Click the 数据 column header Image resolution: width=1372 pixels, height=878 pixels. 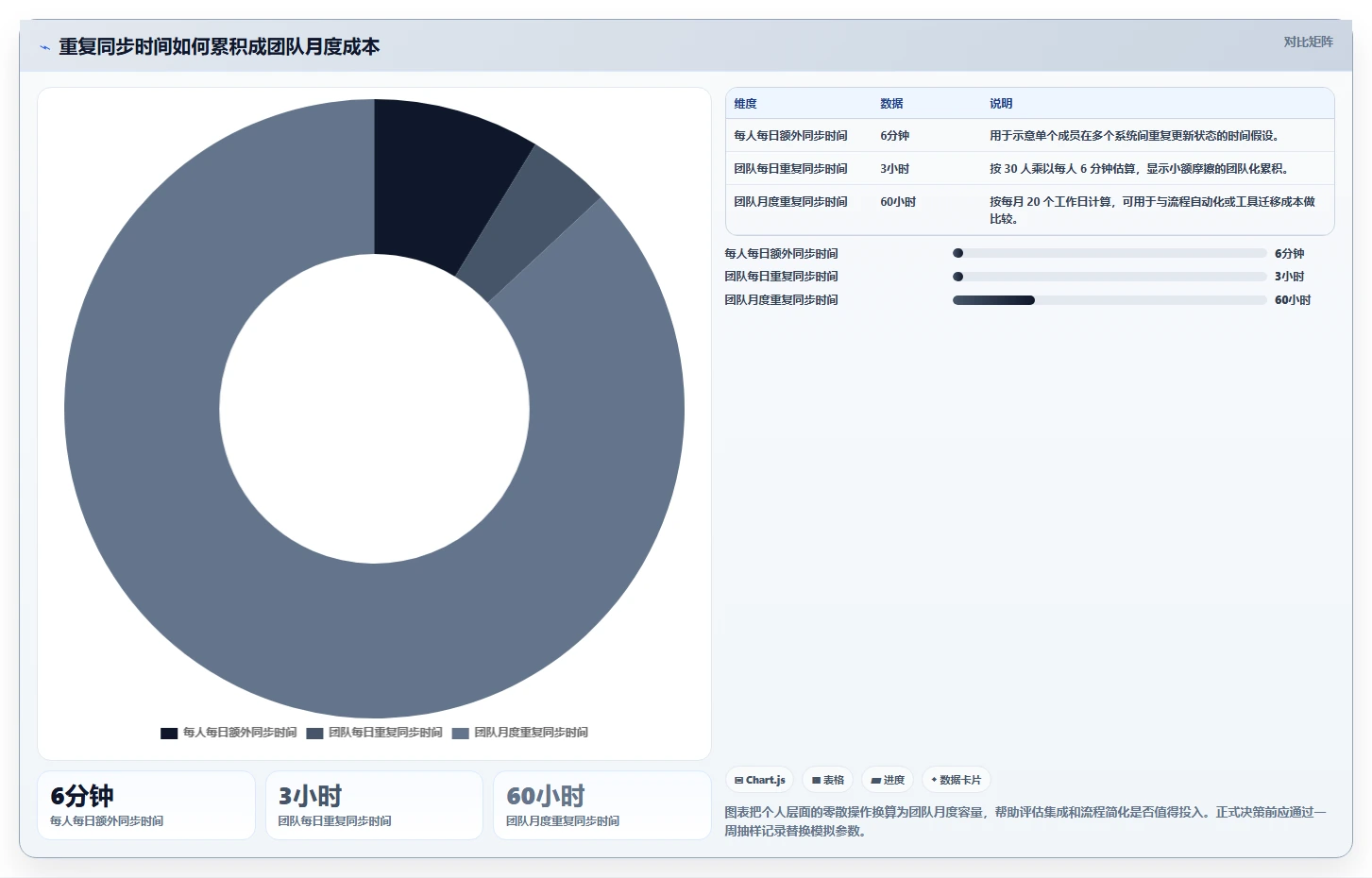891,104
